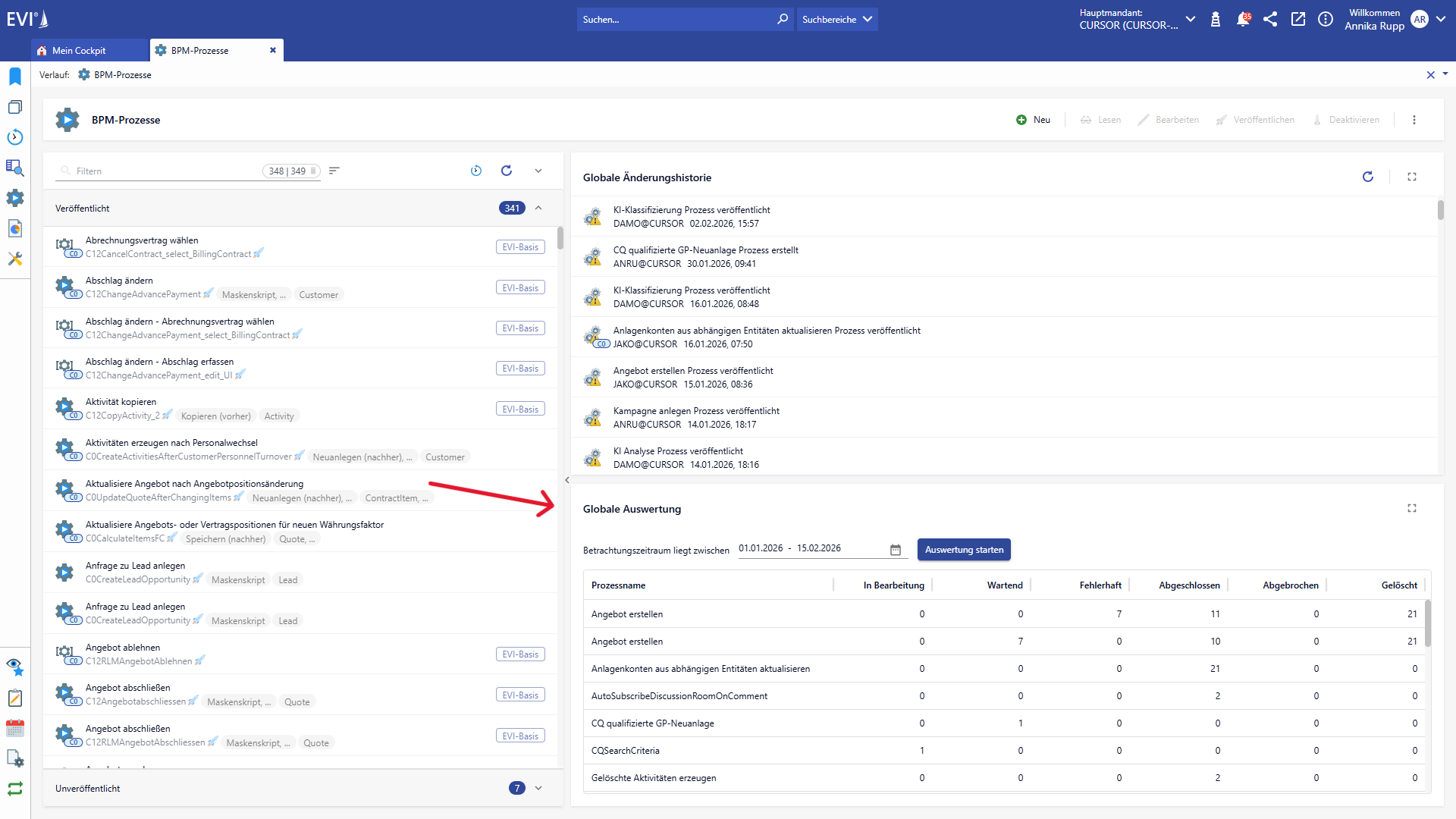Click the tools wrench icon in sidebar
This screenshot has height=819, width=1456.
(x=15, y=259)
